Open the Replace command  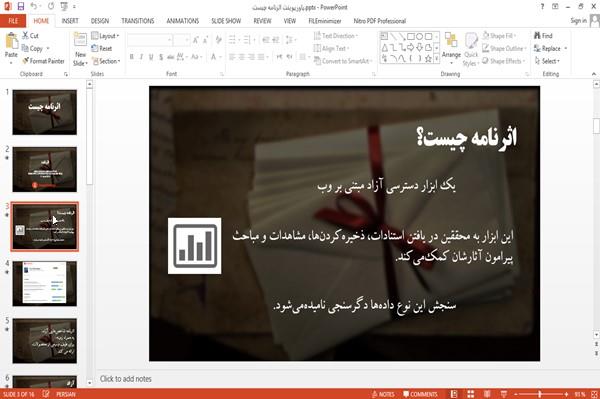click(550, 48)
